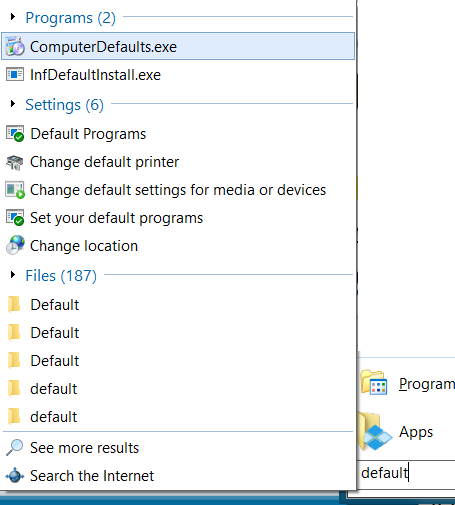Collapse the Settings (6) group arrow
Viewport: 455px width, 505px height.
pyautogui.click(x=13, y=104)
